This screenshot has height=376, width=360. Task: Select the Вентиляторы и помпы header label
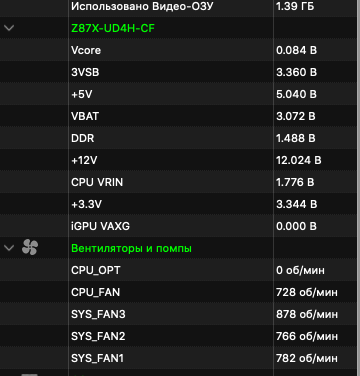pyautogui.click(x=131, y=248)
